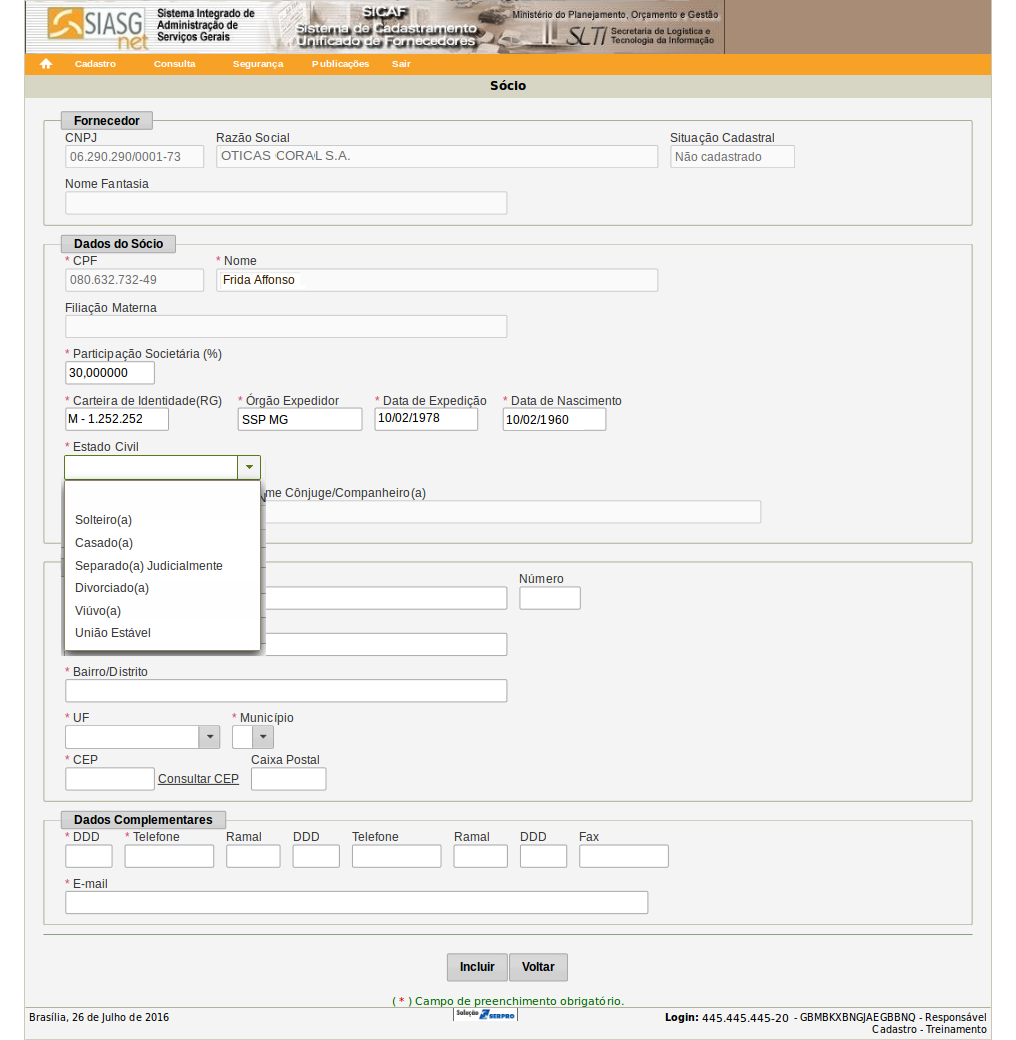Click the Sócio page title
The width and height of the screenshot is (1016, 1040).
(508, 86)
